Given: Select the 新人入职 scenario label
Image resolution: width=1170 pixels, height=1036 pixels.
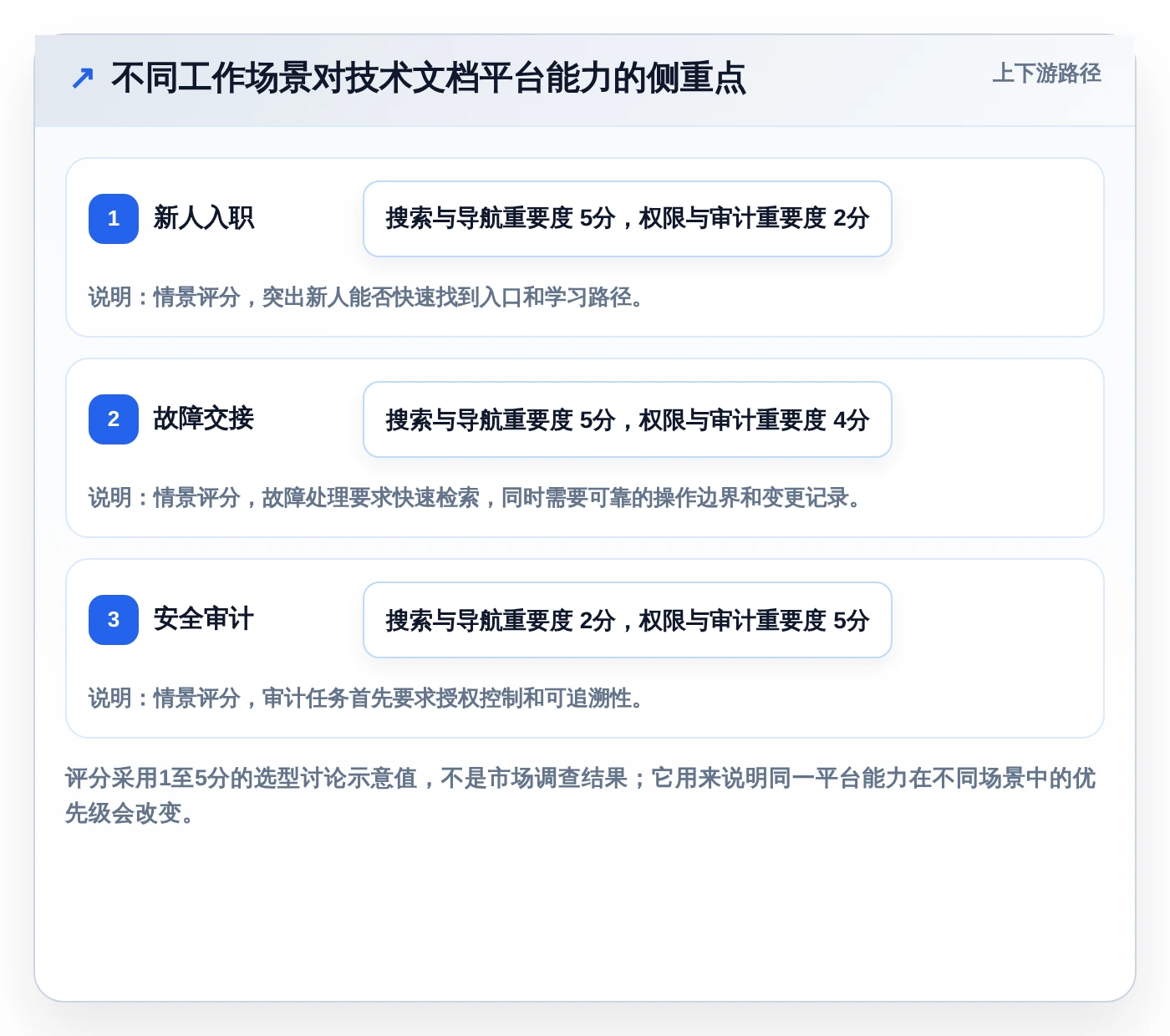Looking at the screenshot, I should 204,218.
